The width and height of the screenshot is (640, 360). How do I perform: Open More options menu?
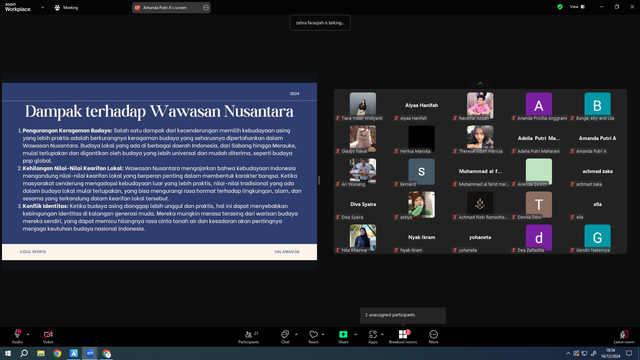[x=433, y=336]
